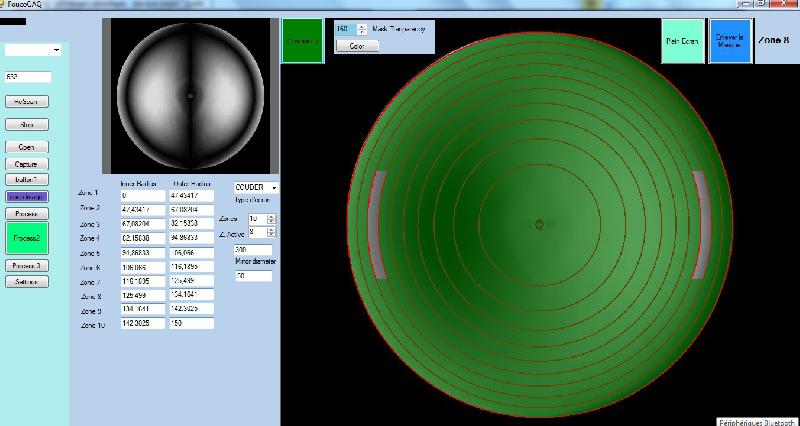Screen dimensions: 800x426
Task: Click Zone 9 inner radius field
Action: tap(143, 309)
